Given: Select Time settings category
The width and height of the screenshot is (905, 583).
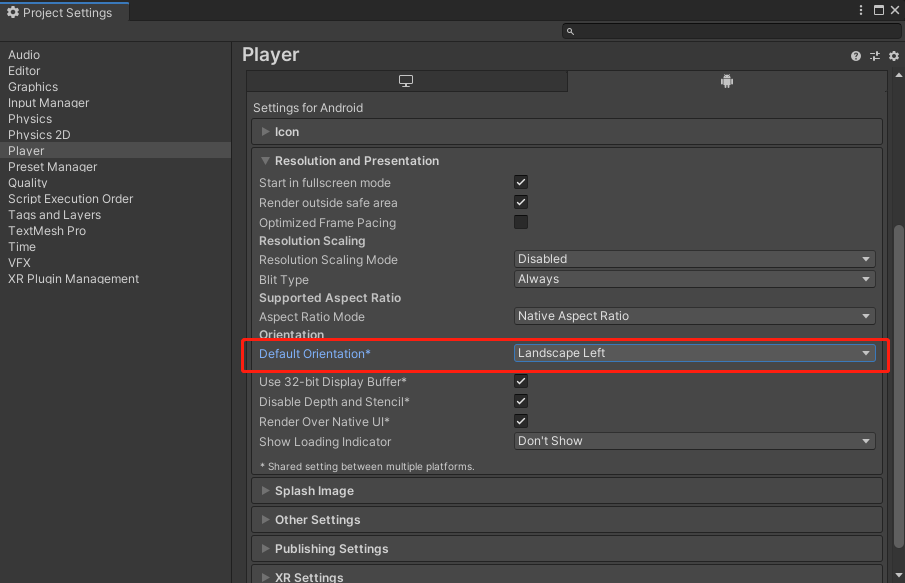Looking at the screenshot, I should tap(115, 246).
